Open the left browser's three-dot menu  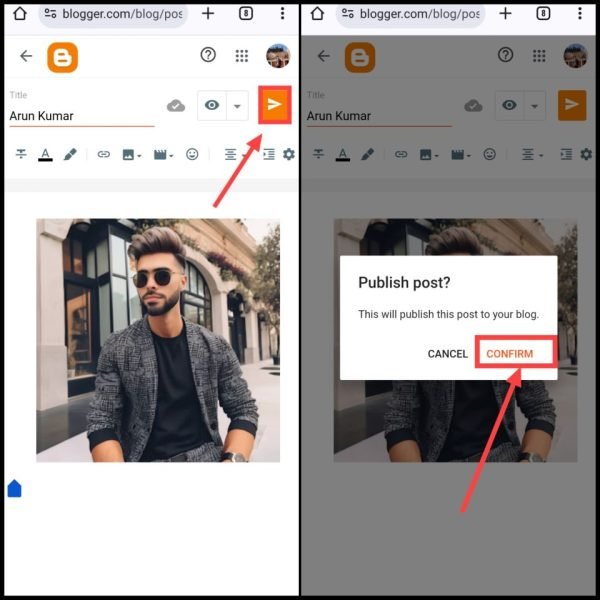point(282,13)
